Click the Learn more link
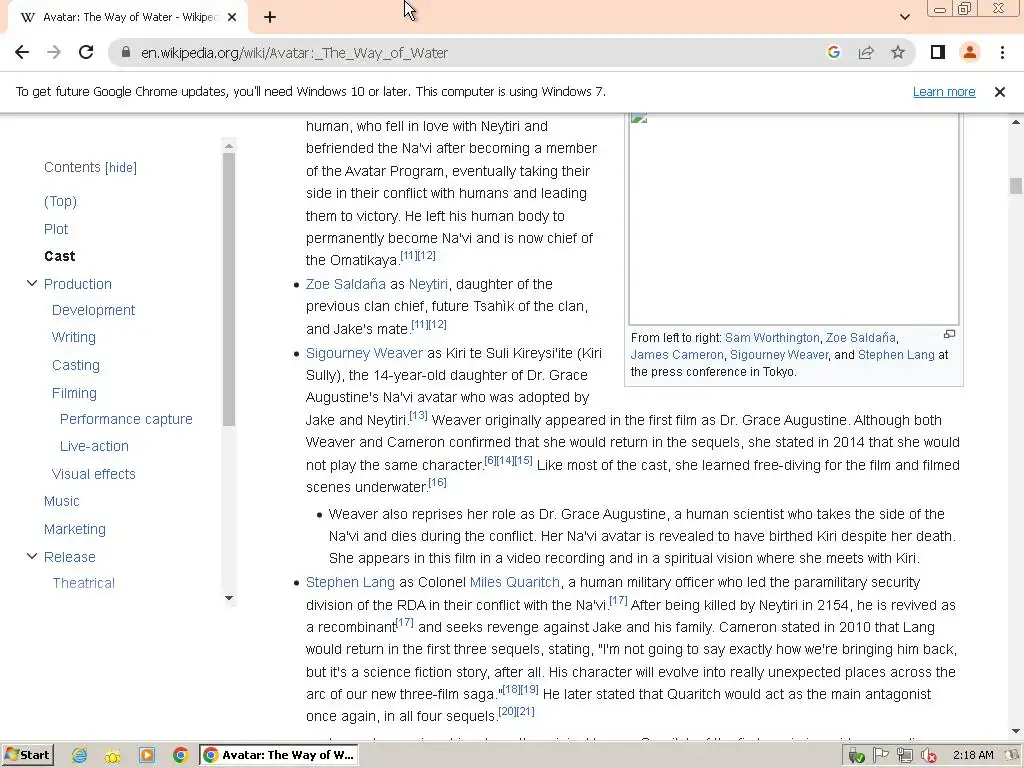Image resolution: width=1024 pixels, height=768 pixels. point(944,92)
